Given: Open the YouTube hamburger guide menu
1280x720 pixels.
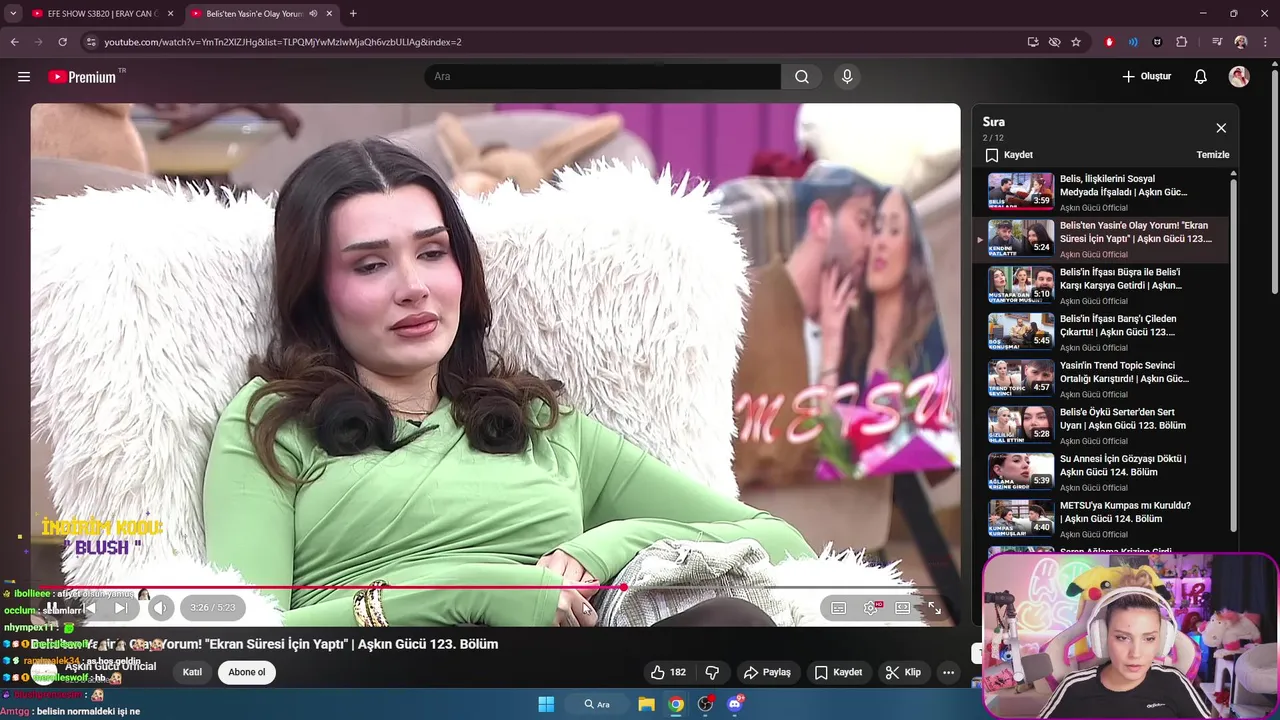Looking at the screenshot, I should pyautogui.click(x=24, y=77).
